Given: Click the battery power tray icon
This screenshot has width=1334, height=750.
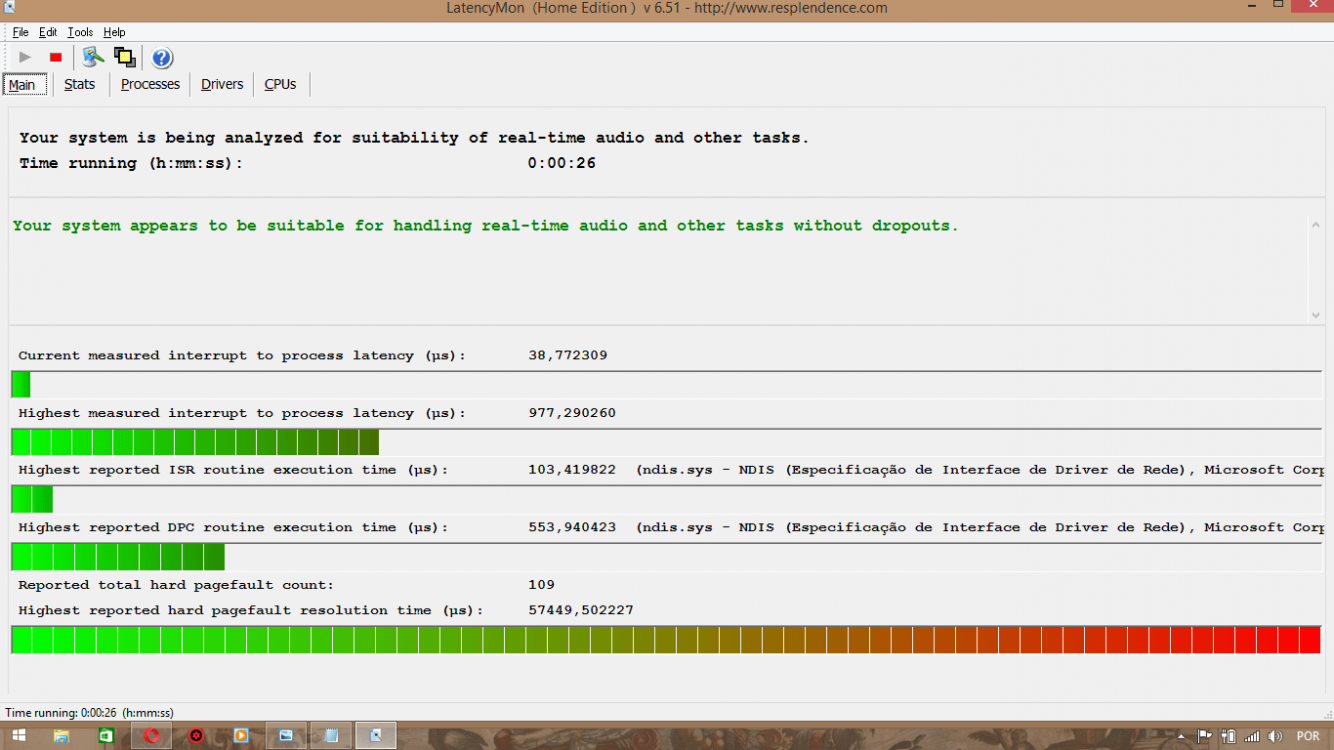Looking at the screenshot, I should tap(1229, 737).
